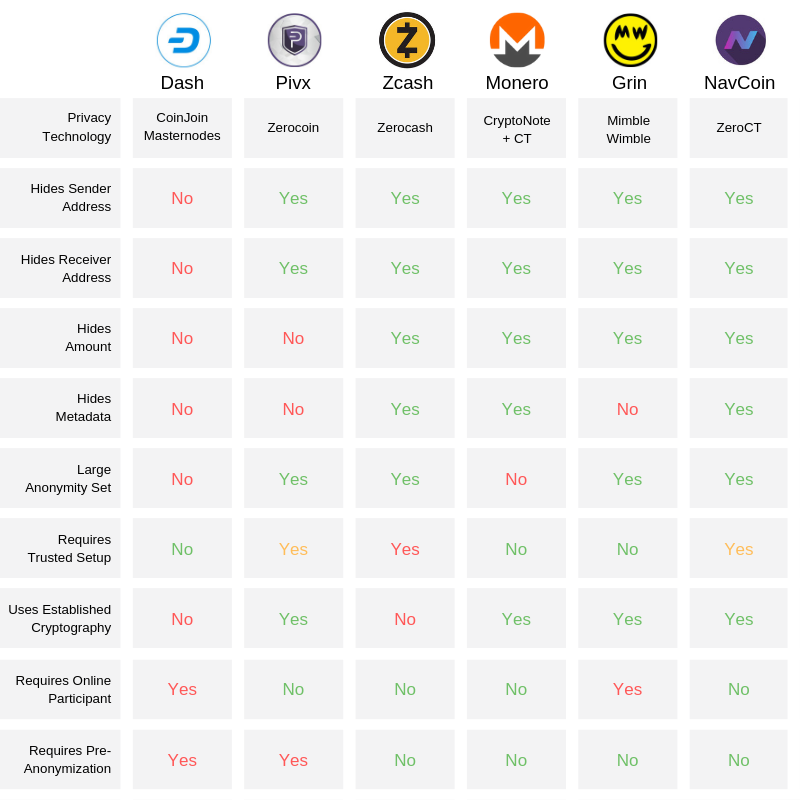Viewport: 800px width, 800px height.
Task: Select the Mimble Wimble cell
Action: tap(628, 128)
